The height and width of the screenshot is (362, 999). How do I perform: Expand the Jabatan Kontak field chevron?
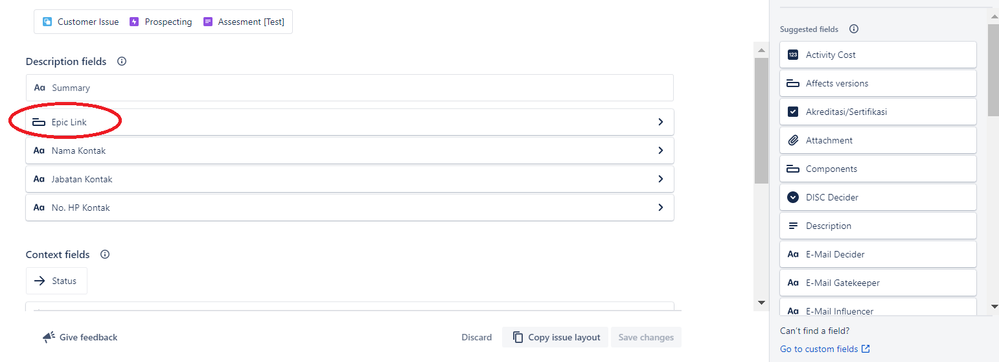(661, 179)
